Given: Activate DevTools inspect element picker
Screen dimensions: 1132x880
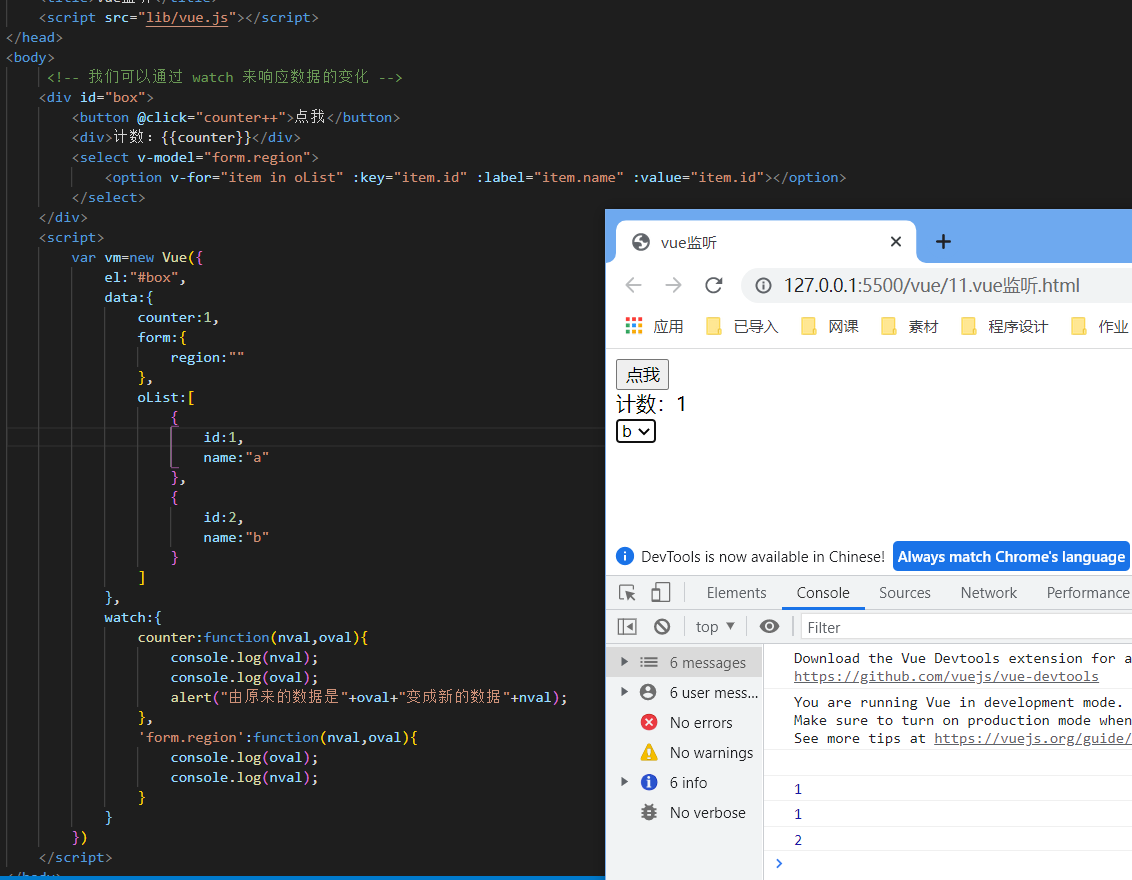Looking at the screenshot, I should click(627, 593).
